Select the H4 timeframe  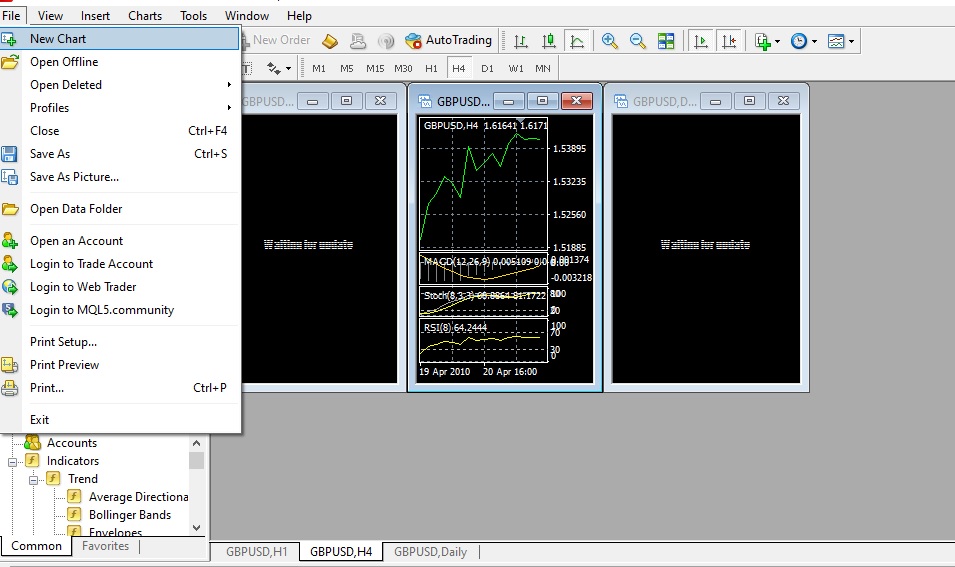(459, 68)
